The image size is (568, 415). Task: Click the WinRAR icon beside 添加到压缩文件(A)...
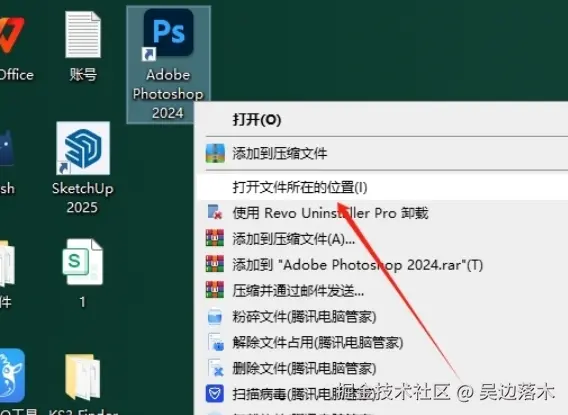(215, 238)
